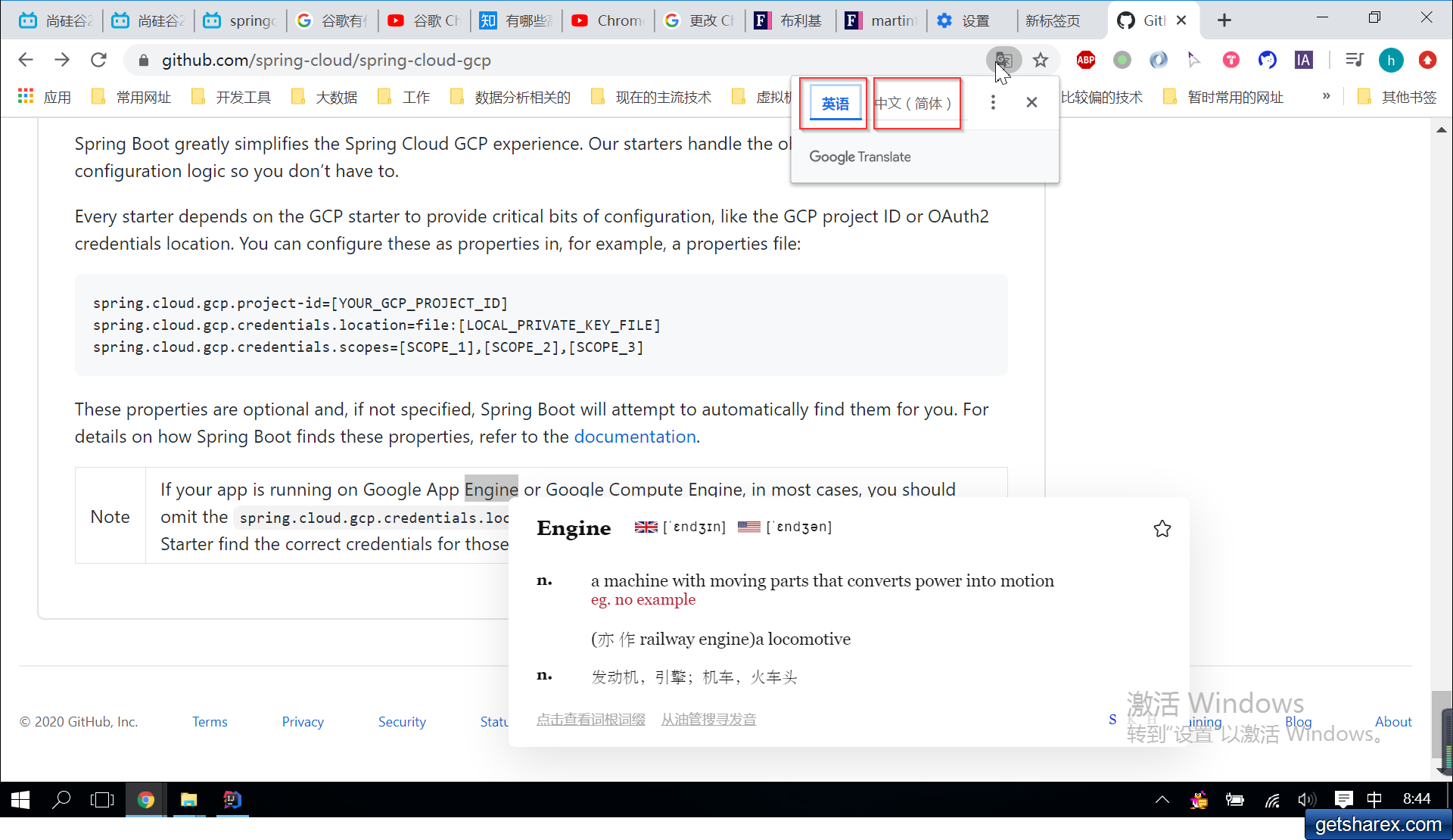Open the Windows Start menu
The width and height of the screenshot is (1453, 840).
point(20,800)
